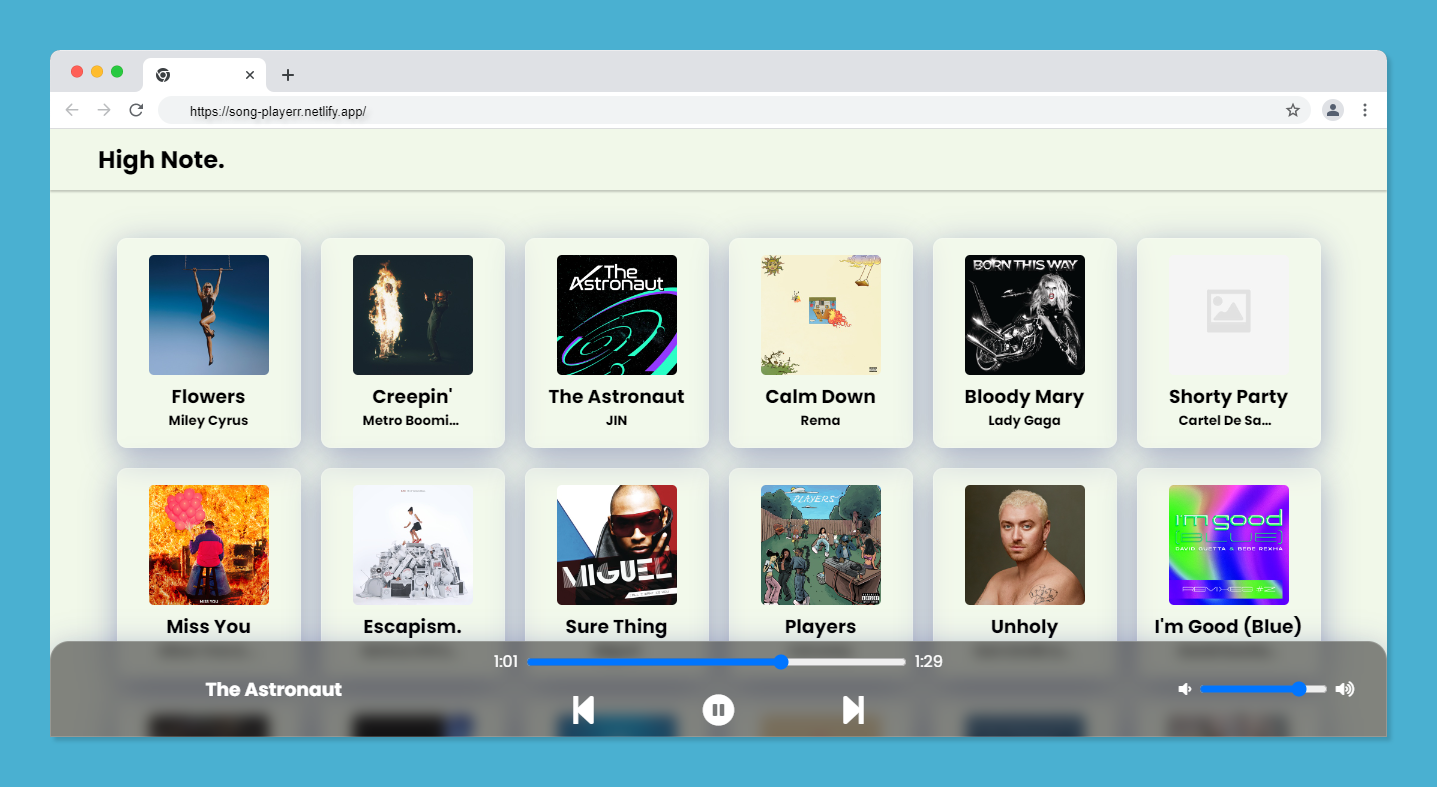Open Bloody Mary album art
This screenshot has height=787, width=1437.
coord(1025,315)
